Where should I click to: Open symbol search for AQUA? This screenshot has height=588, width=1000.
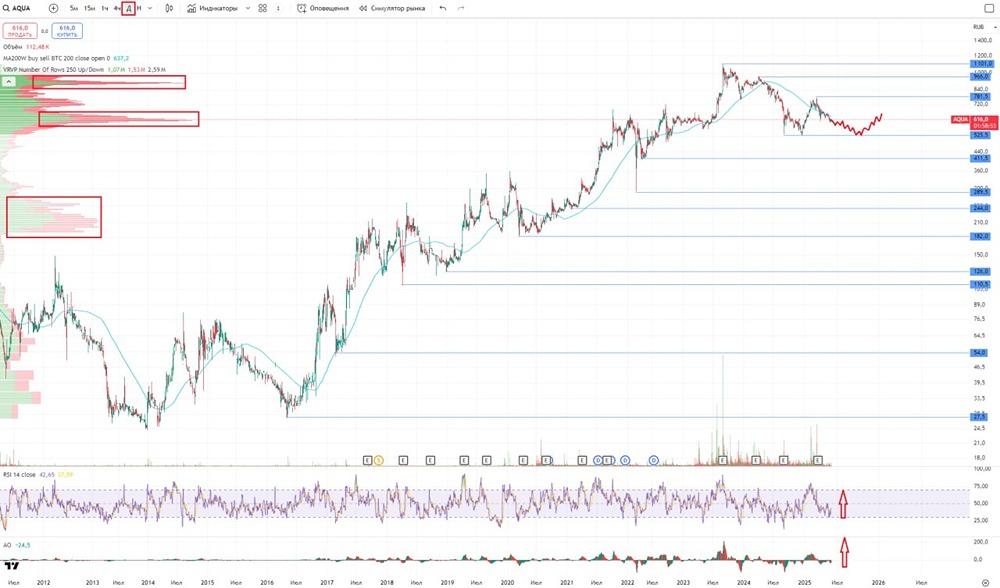(17, 8)
